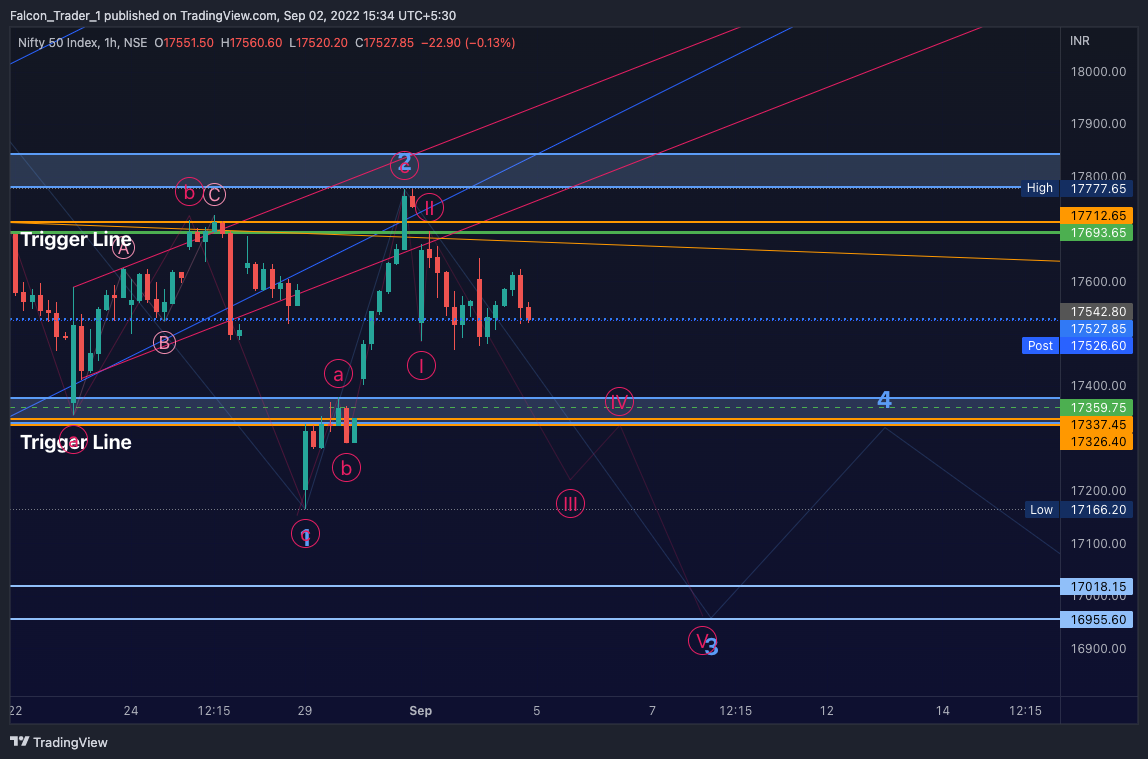The image size is (1148, 759).
Task: Select the circled A wave label
Action: coord(123,248)
